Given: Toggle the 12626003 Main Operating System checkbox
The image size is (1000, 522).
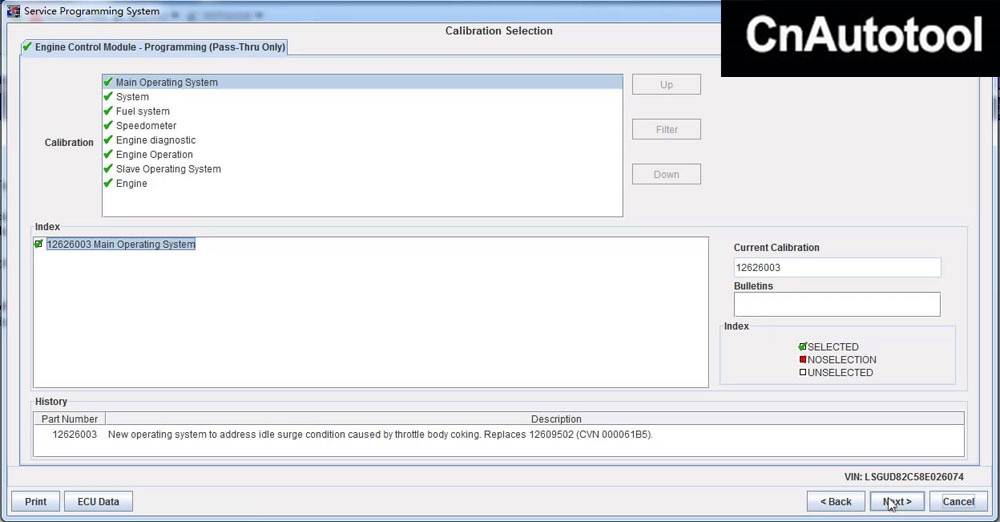Looking at the screenshot, I should (x=39, y=244).
